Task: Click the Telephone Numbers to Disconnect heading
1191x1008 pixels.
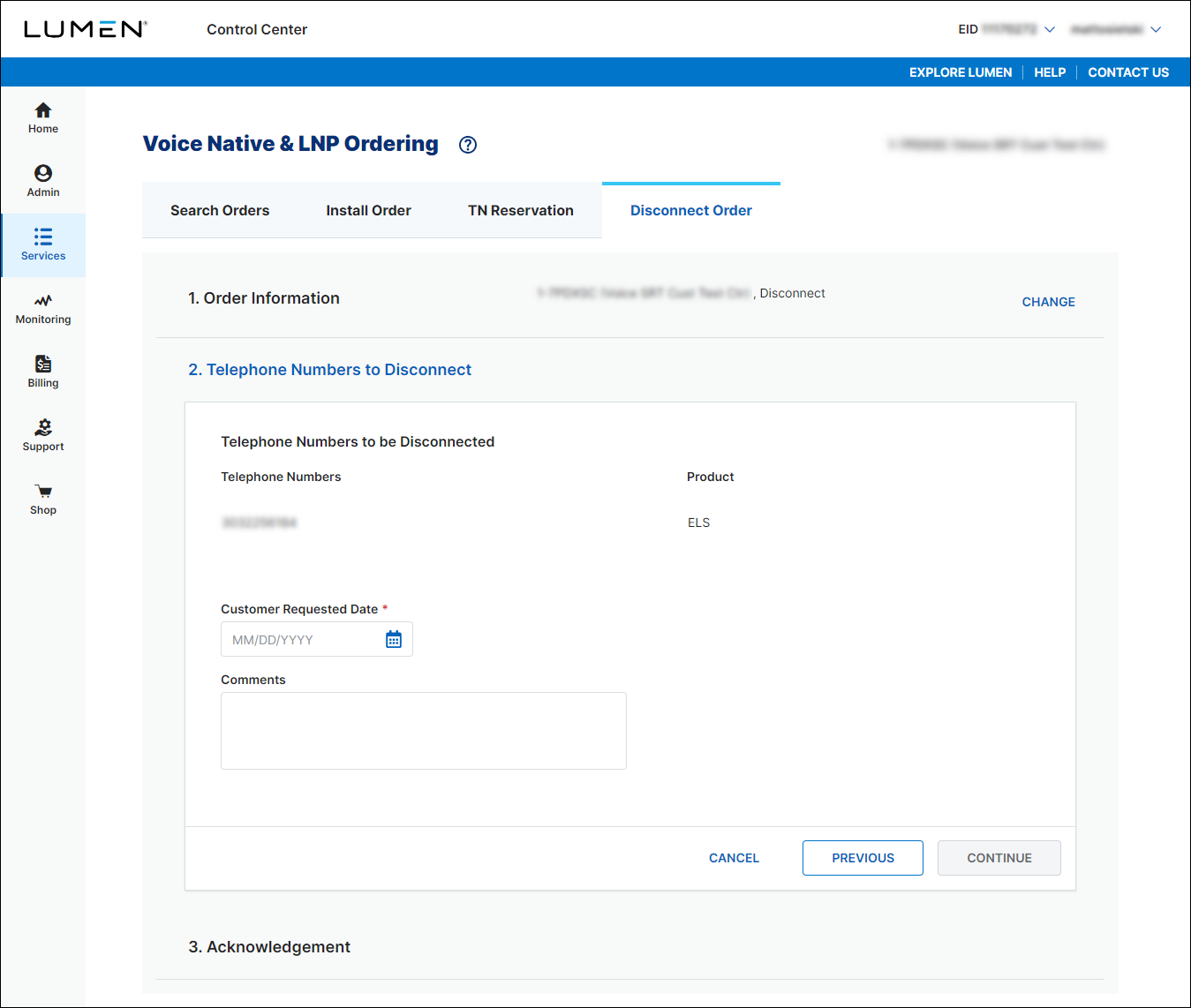Action: (x=329, y=370)
